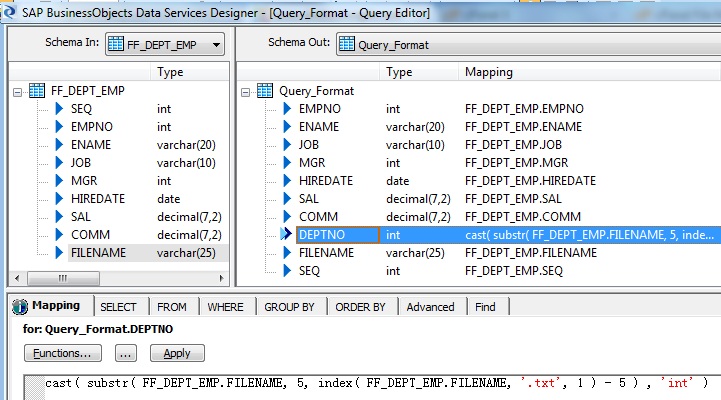Click the date type of input HIREDATE
This screenshot has height=400, width=721.
click(168, 199)
